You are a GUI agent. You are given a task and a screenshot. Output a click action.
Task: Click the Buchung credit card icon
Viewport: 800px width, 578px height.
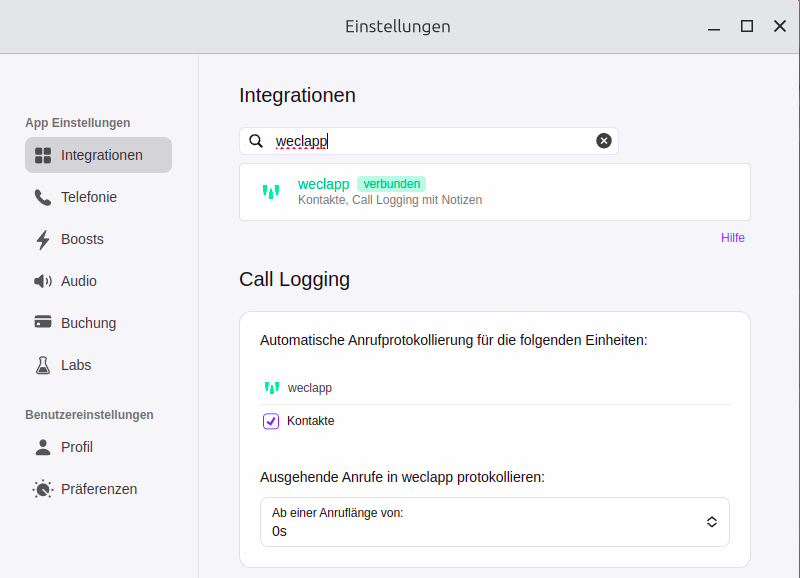(43, 322)
